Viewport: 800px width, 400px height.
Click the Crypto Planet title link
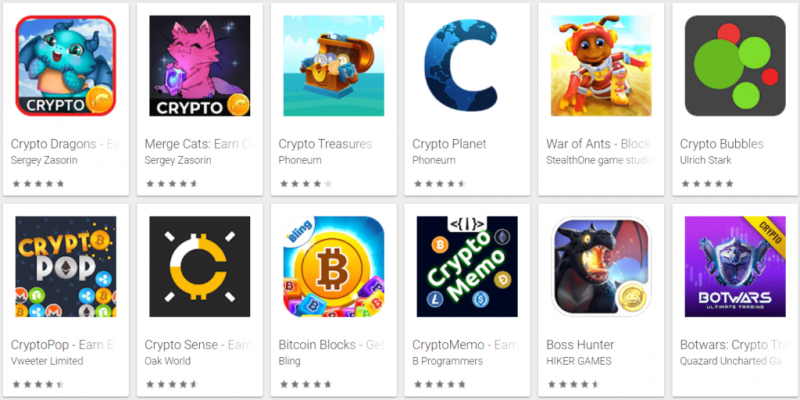coord(449,144)
